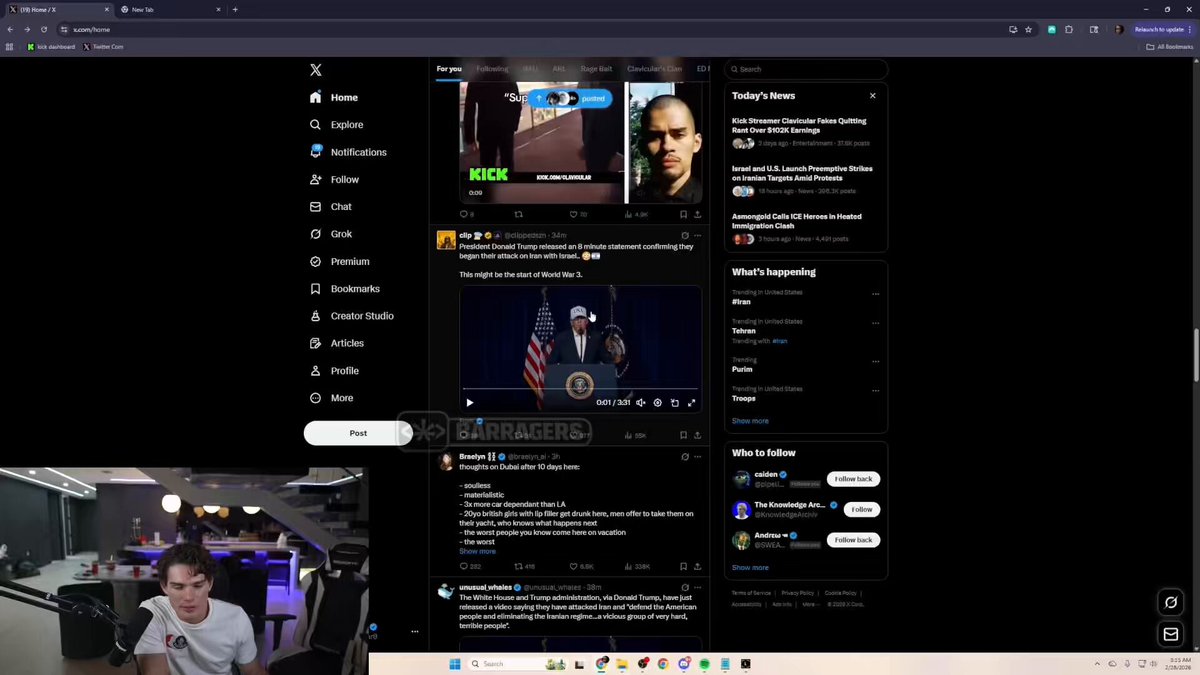Click the new posts pill button

pos(570,98)
